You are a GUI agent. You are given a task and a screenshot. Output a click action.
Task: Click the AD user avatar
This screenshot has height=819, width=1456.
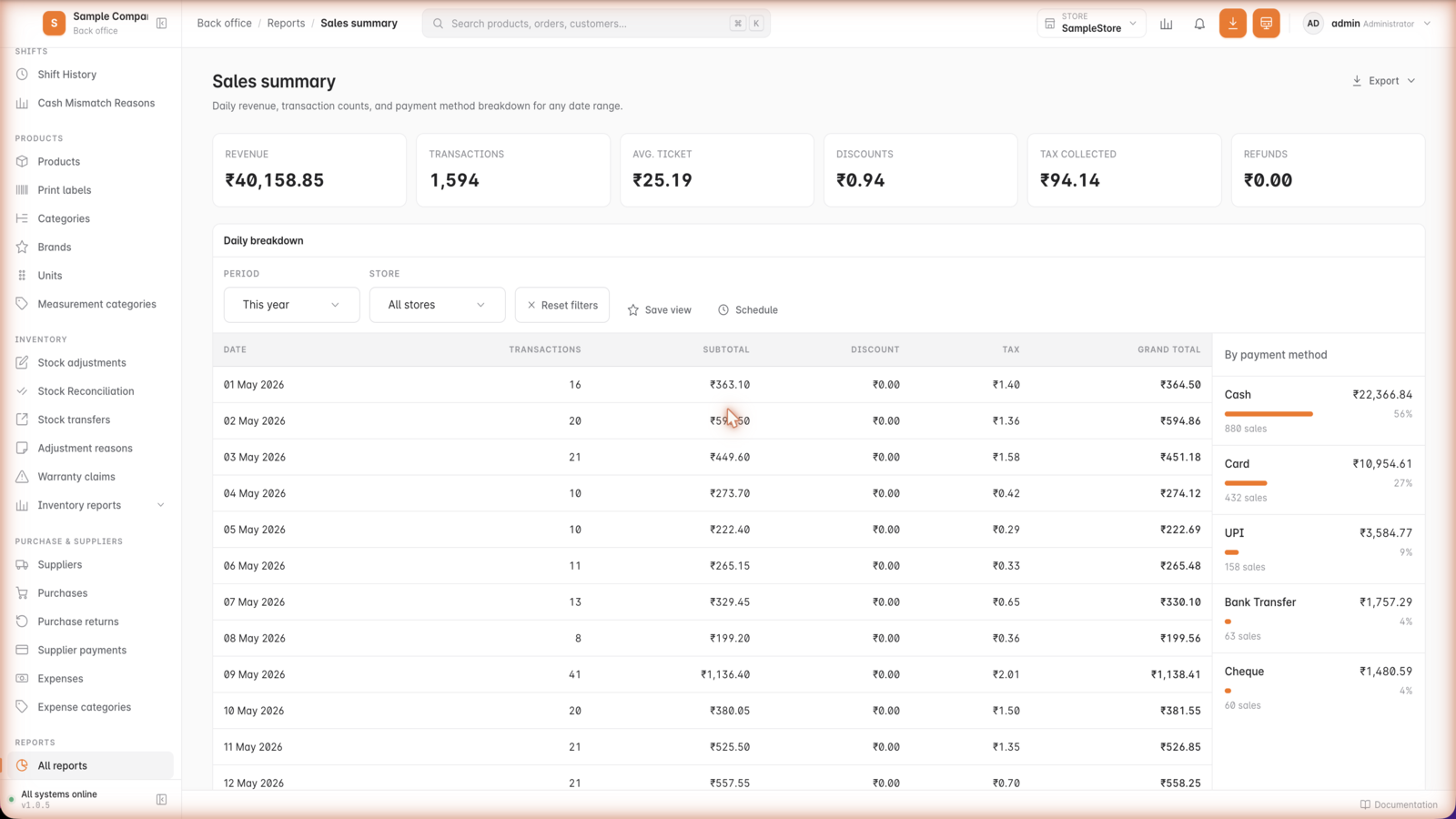[1313, 24]
